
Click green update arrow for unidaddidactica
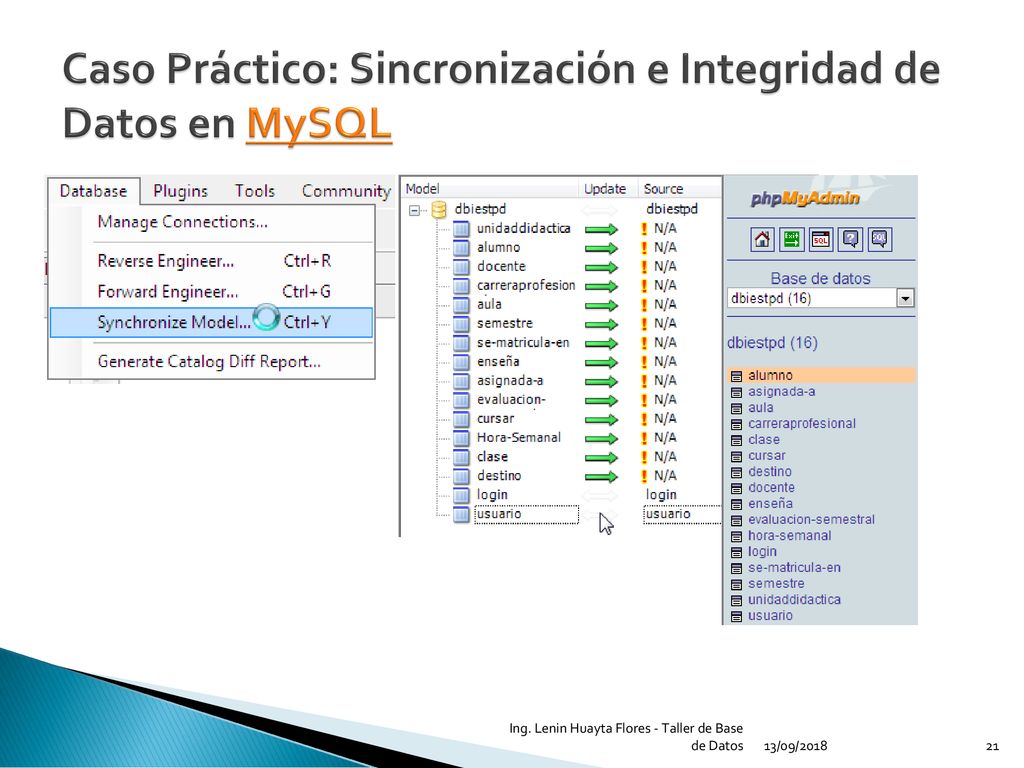601,229
